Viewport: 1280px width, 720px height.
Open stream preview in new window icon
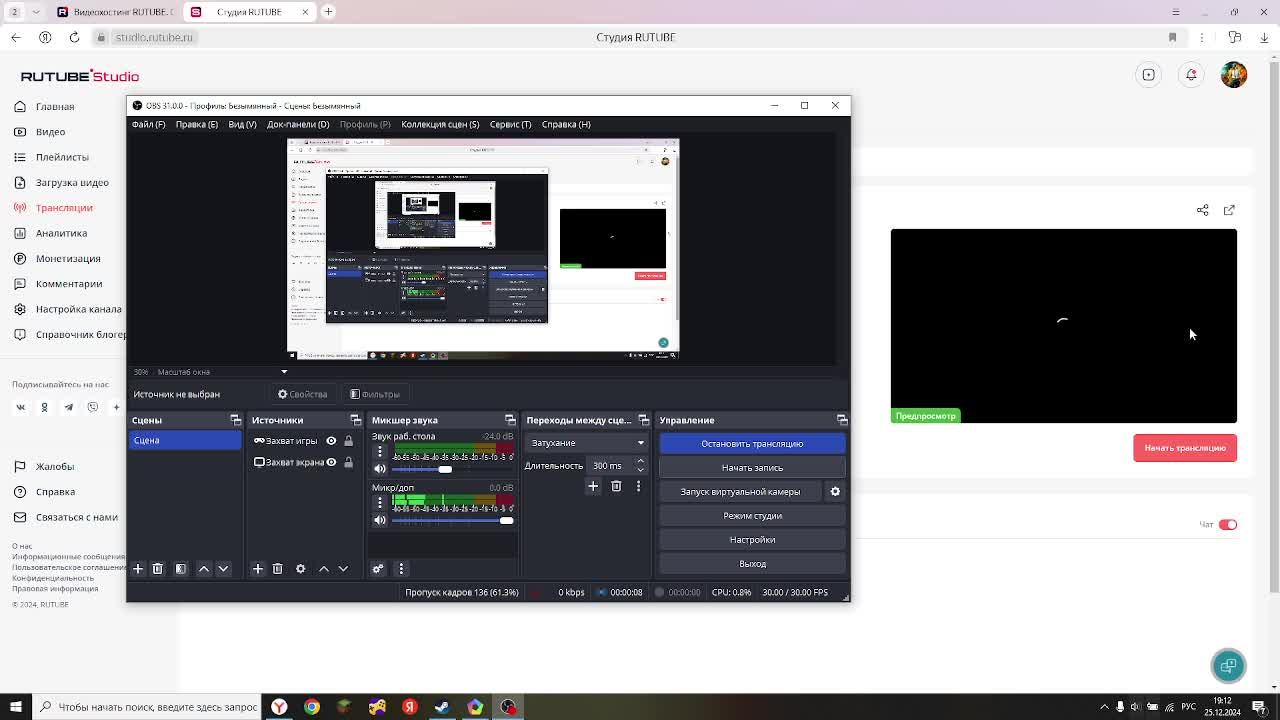click(1229, 210)
